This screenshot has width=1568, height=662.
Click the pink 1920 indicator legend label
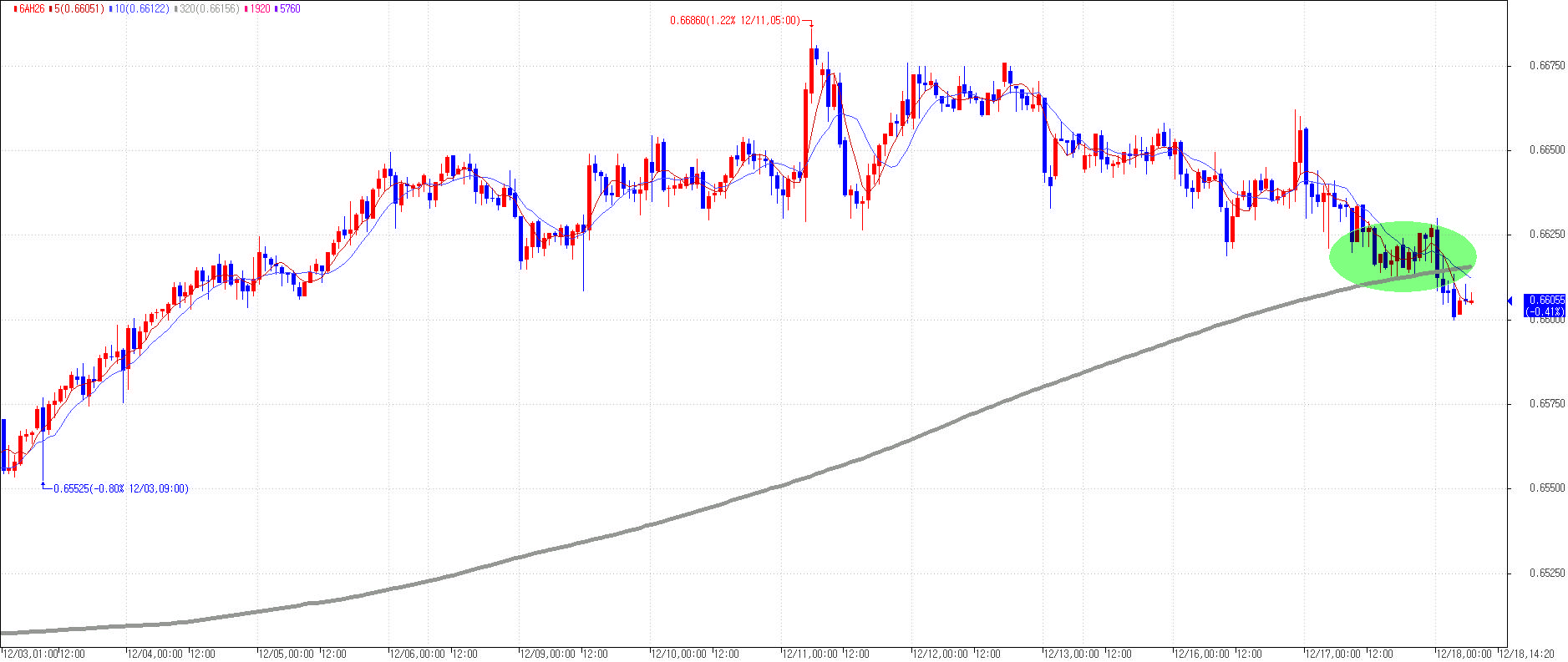pyautogui.click(x=260, y=9)
